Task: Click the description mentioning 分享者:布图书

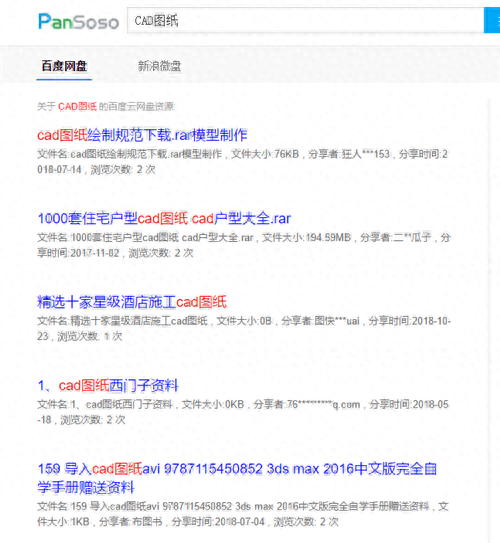Action: click(243, 514)
